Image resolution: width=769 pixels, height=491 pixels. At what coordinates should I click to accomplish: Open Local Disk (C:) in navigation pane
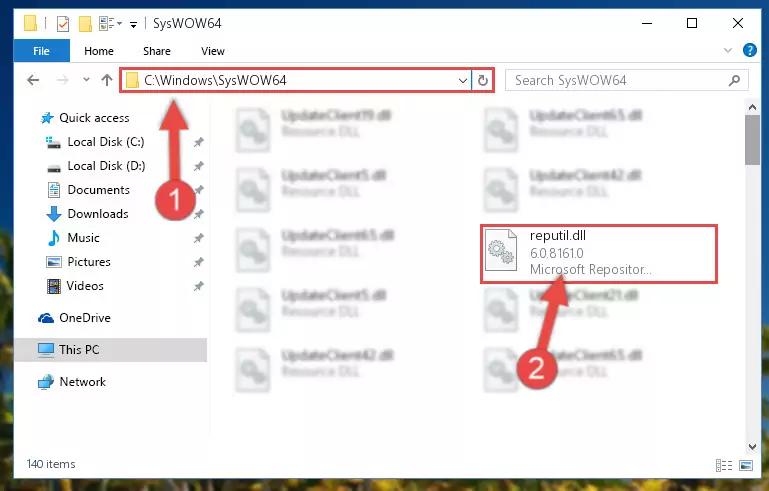coord(105,142)
